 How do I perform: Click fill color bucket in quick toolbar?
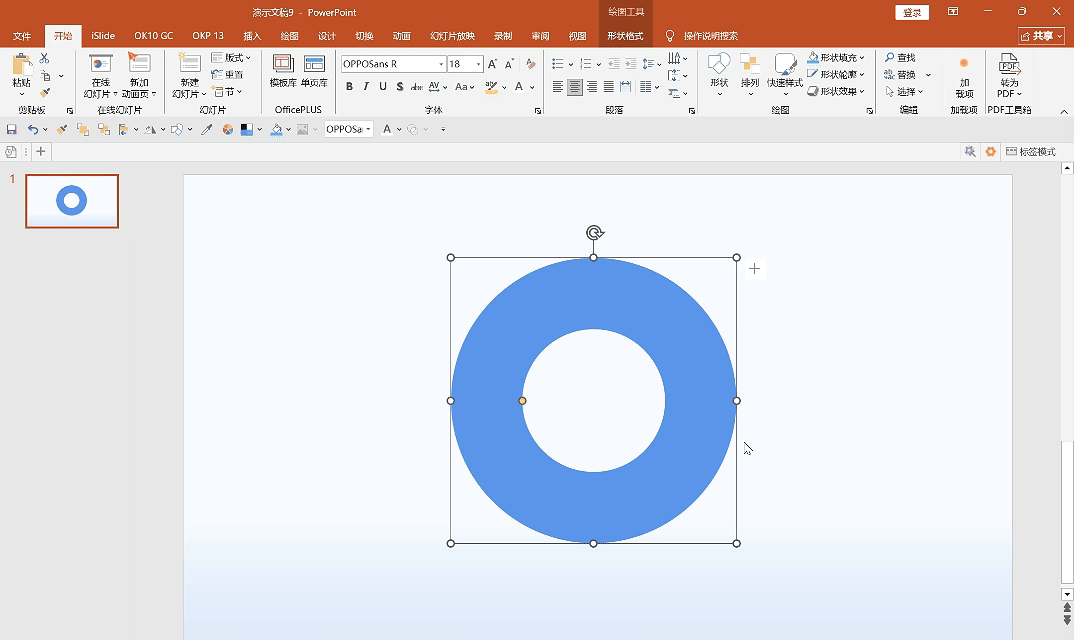(277, 129)
